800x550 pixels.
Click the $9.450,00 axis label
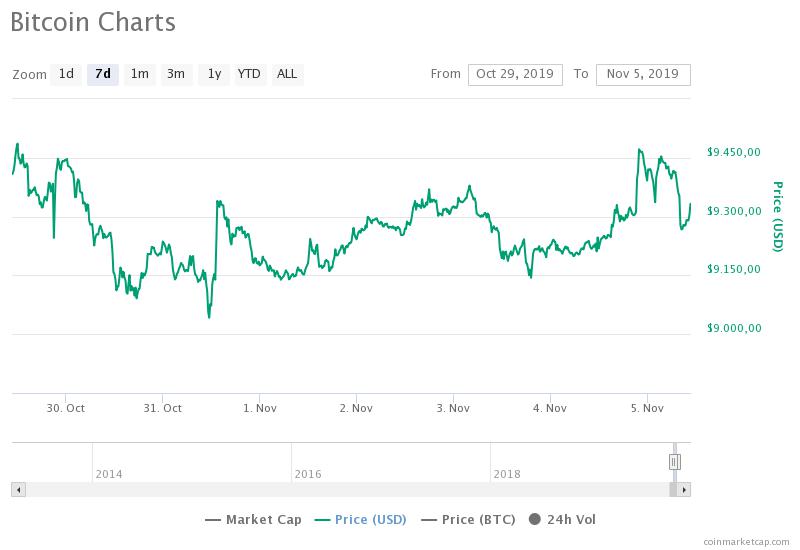(734, 152)
